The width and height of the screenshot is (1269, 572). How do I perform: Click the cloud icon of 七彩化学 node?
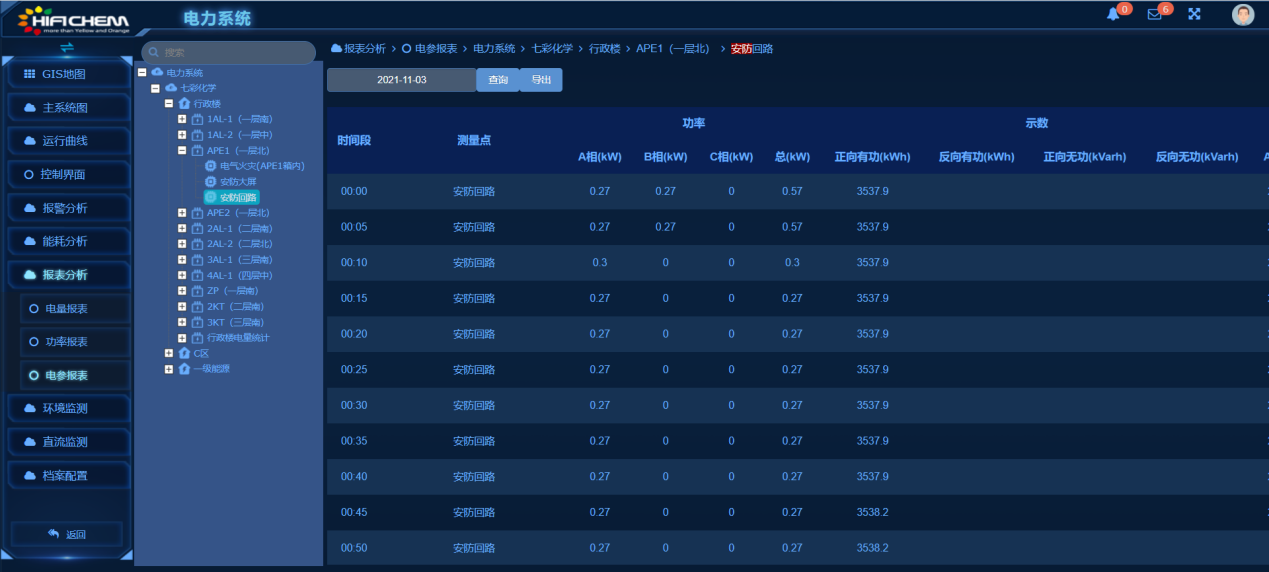(171, 88)
